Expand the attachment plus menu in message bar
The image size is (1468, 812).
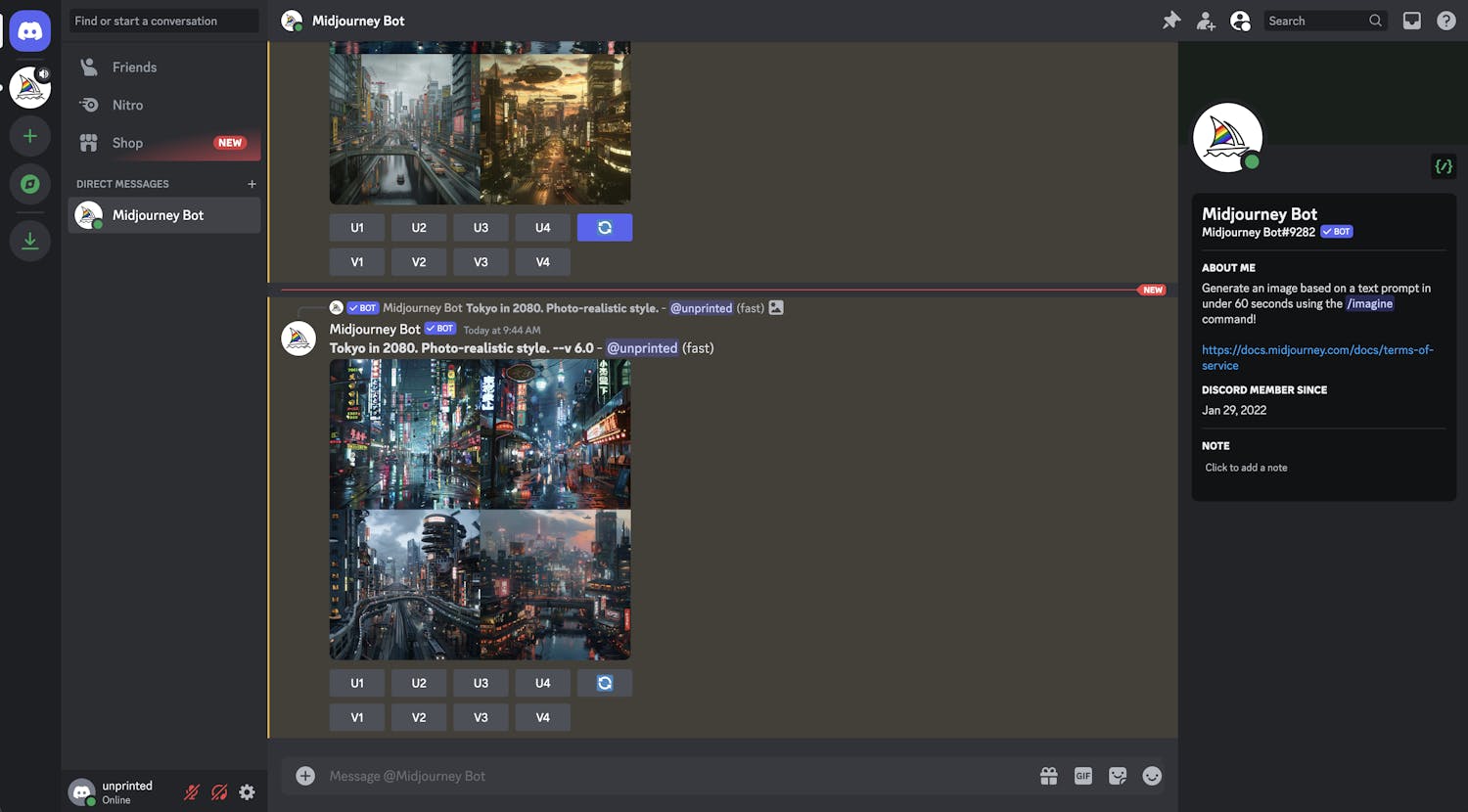point(305,776)
